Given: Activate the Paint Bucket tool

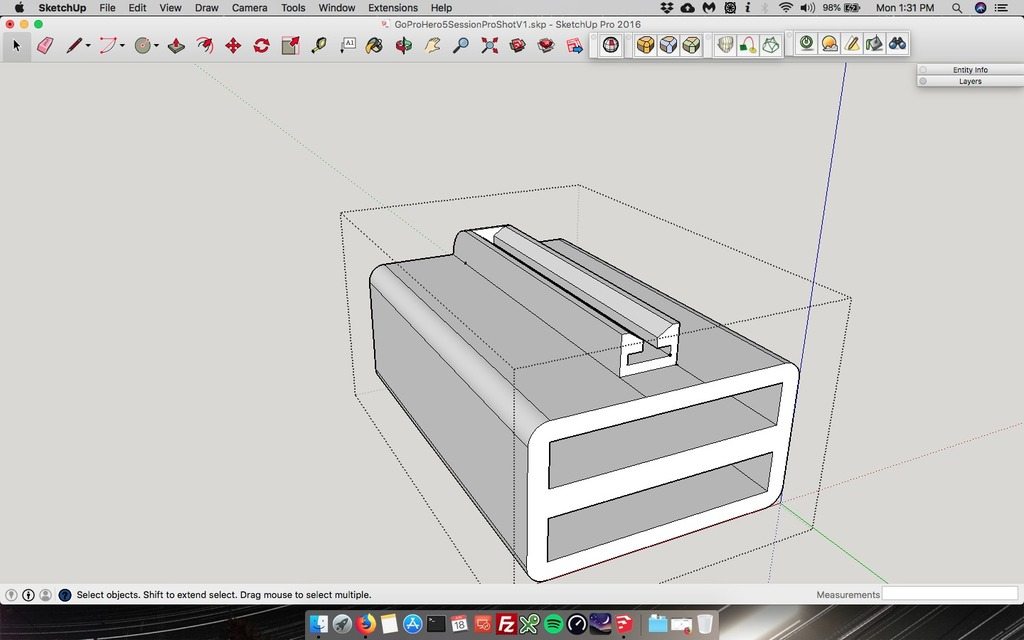Looking at the screenshot, I should pos(373,45).
